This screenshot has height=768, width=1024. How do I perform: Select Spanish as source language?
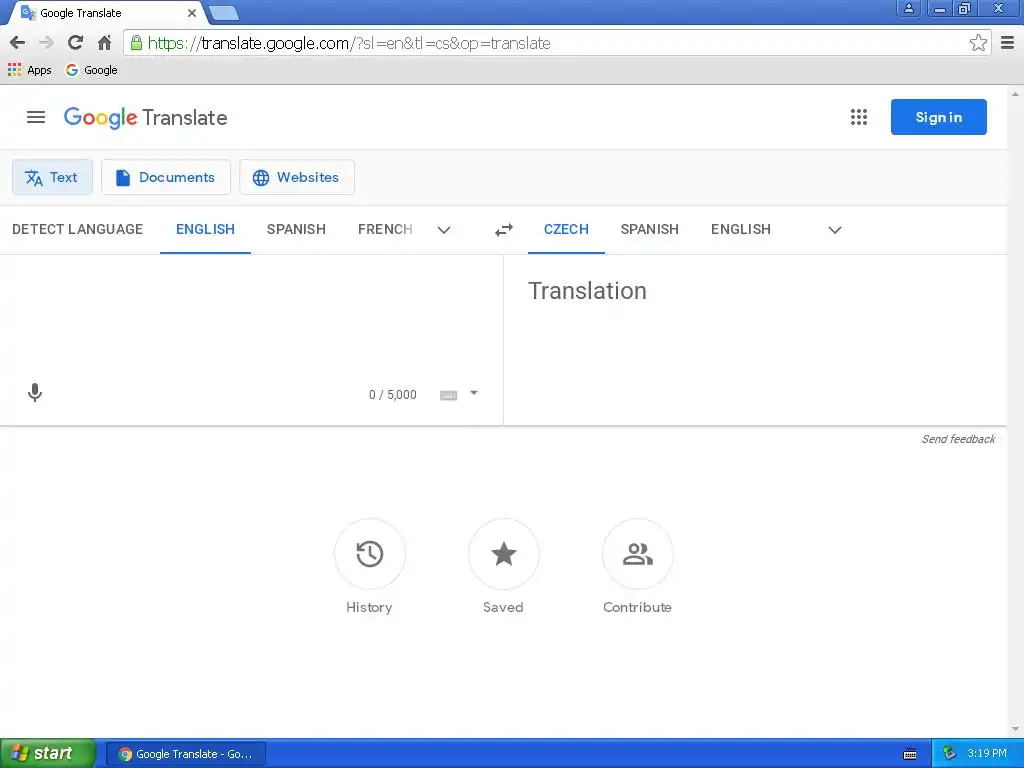point(296,229)
